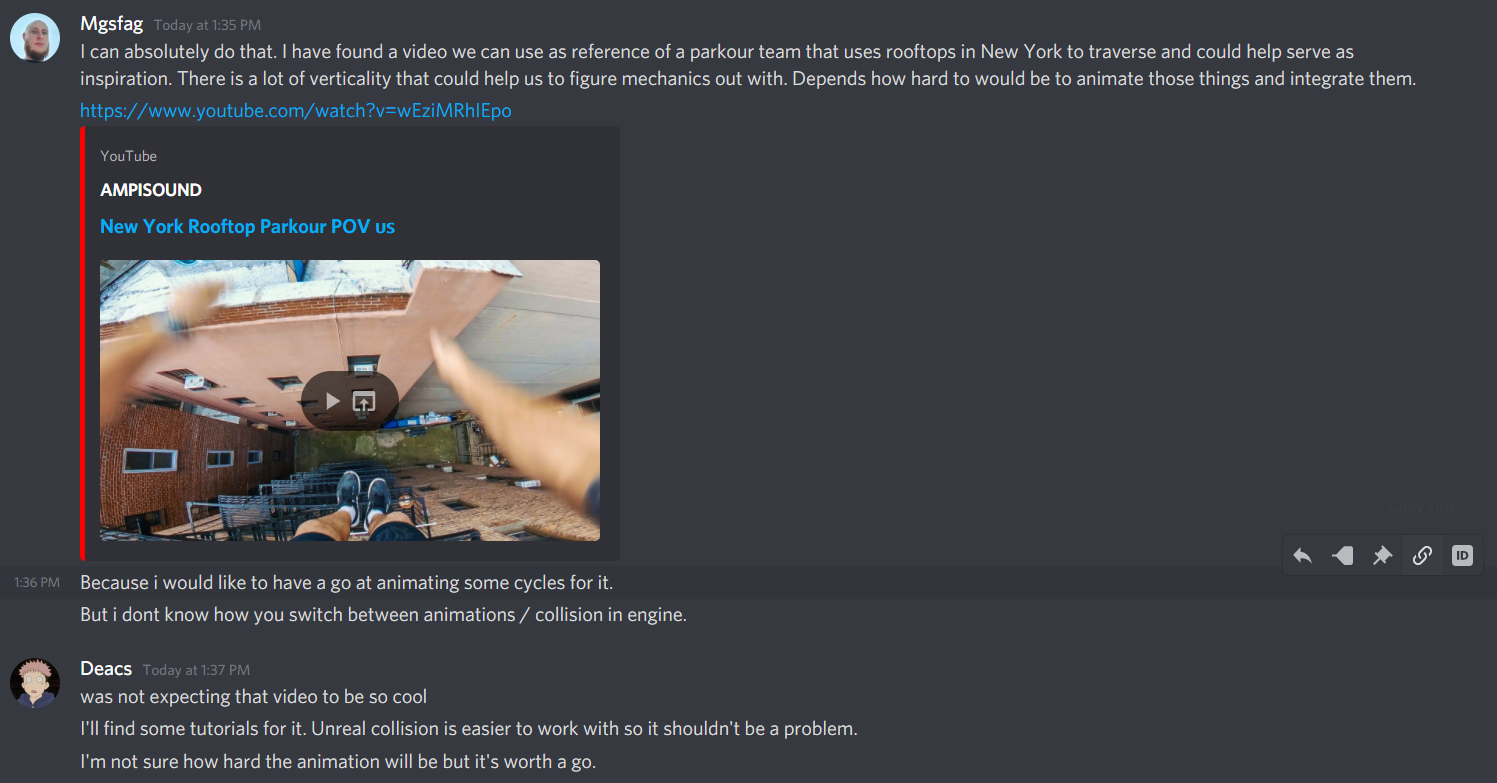Pin the message with pushpin icon

(1382, 556)
